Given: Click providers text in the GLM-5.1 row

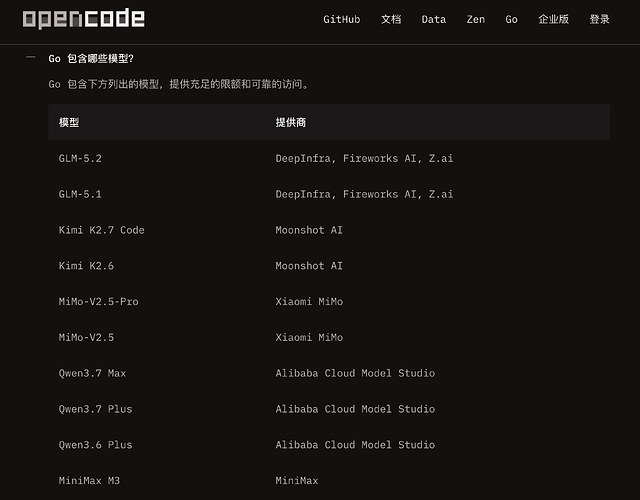Looking at the screenshot, I should [x=364, y=194].
